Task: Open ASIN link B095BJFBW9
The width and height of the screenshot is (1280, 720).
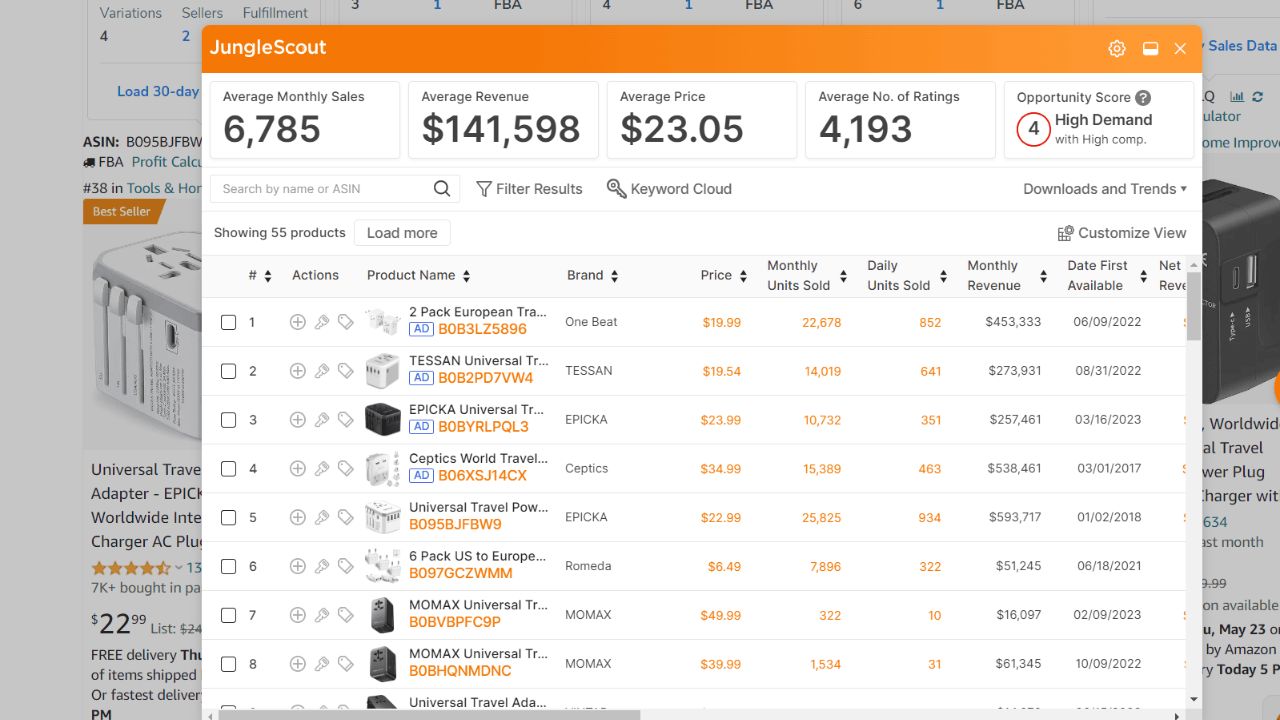Action: 455,524
